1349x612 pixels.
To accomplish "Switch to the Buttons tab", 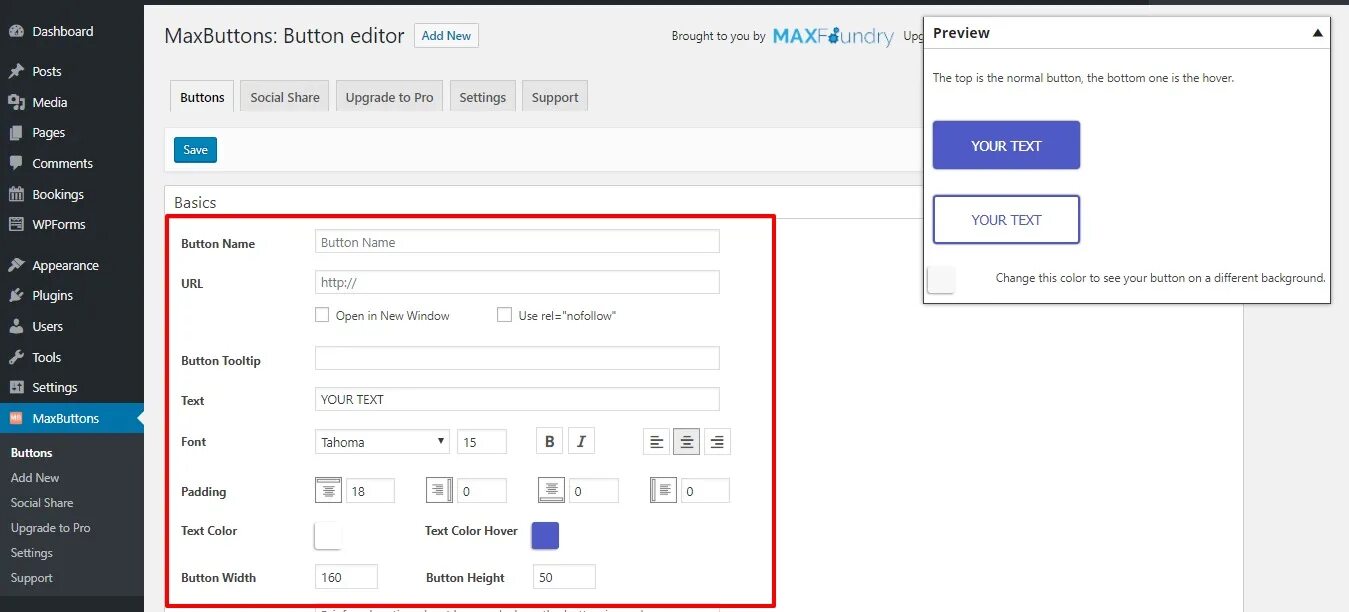I will 202,97.
